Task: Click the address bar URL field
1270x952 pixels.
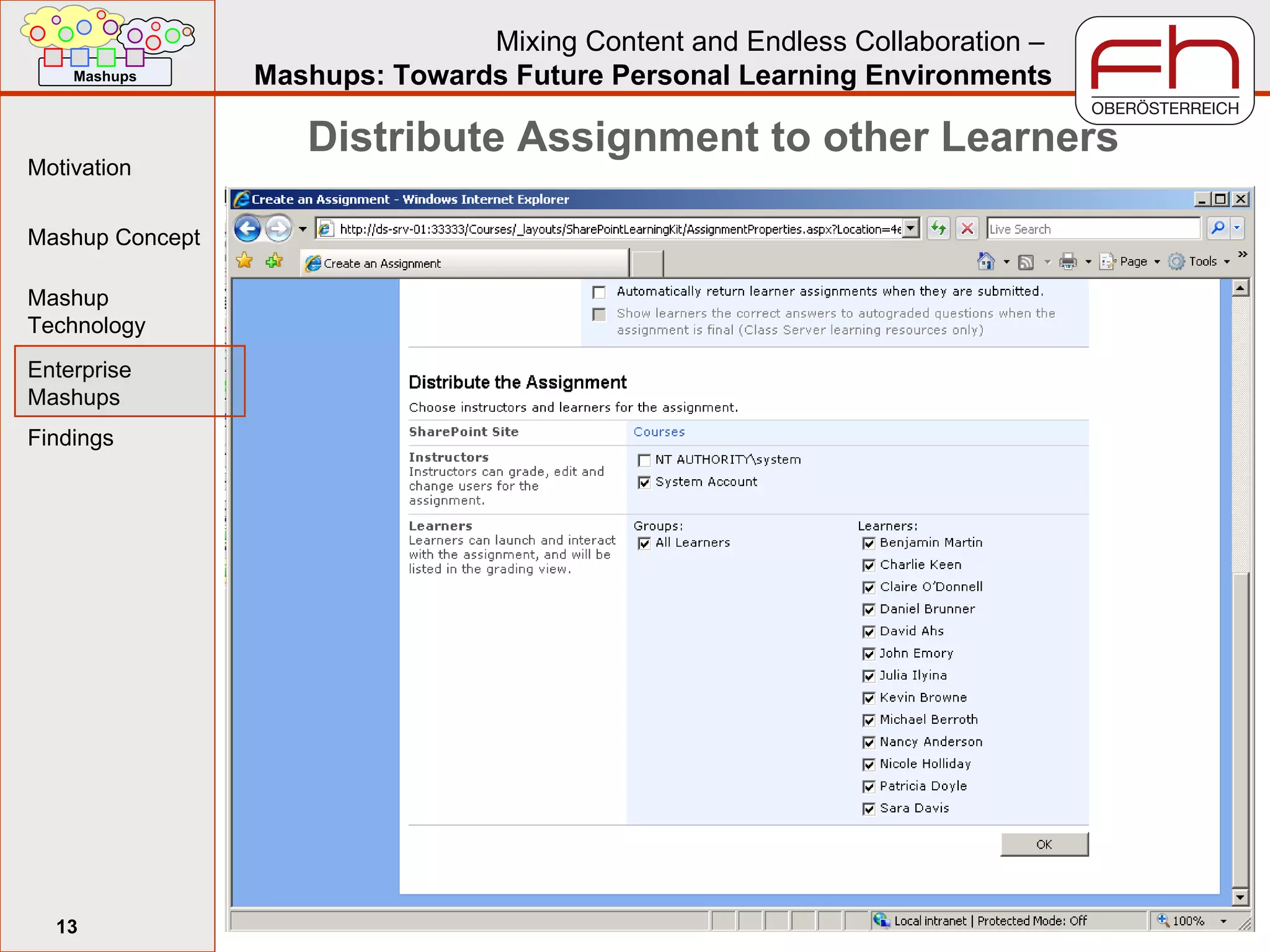Action: pyautogui.click(x=619, y=229)
